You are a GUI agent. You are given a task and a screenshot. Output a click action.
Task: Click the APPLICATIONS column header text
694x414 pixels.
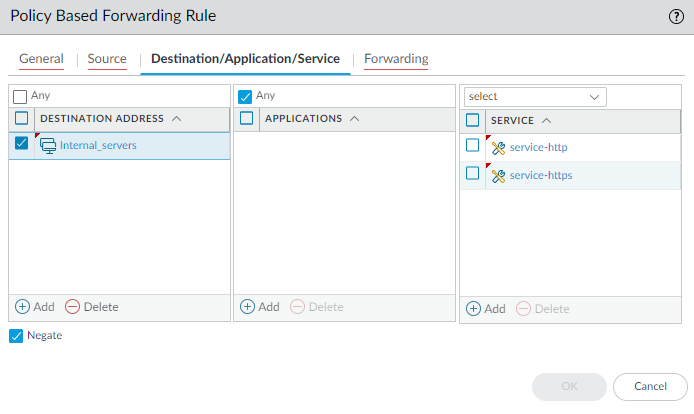(x=304, y=119)
